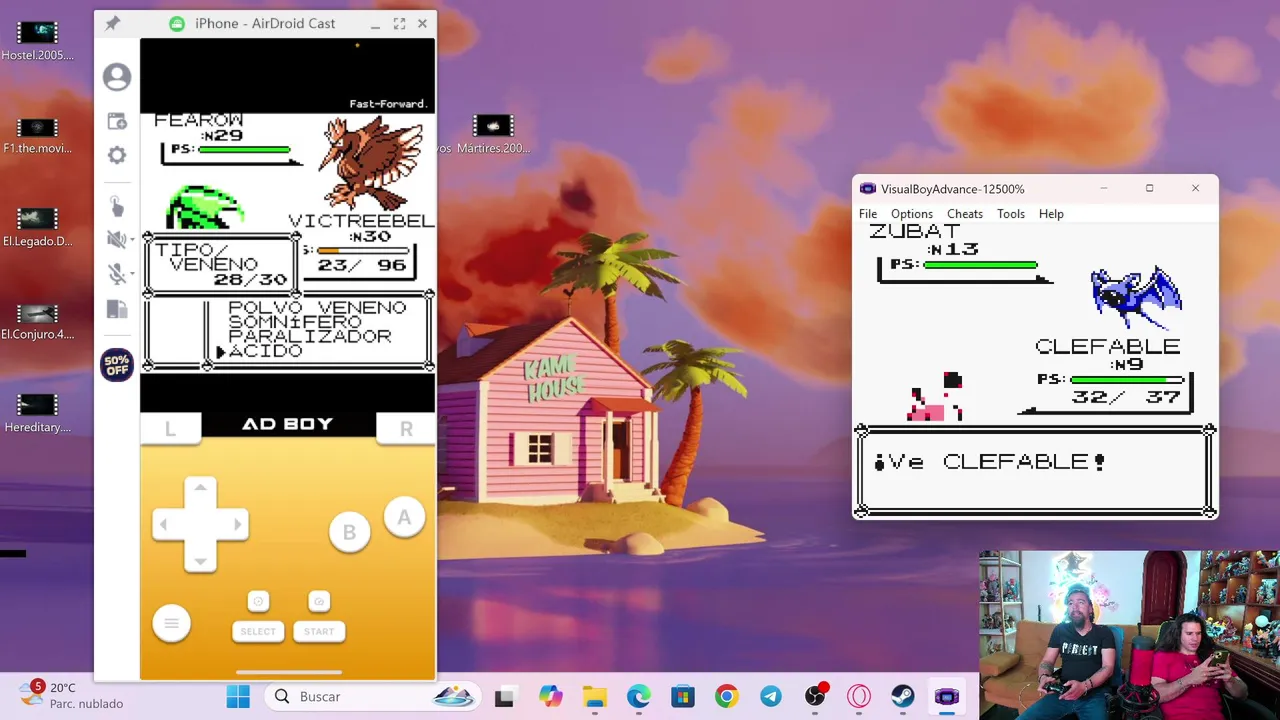Open Microsoft Edge from taskbar

[638, 697]
